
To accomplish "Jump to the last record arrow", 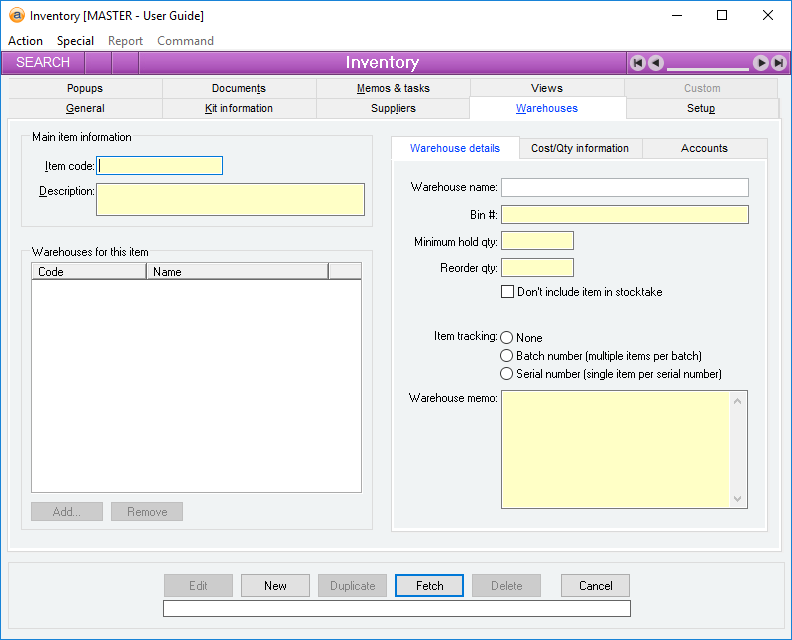I will point(778,63).
